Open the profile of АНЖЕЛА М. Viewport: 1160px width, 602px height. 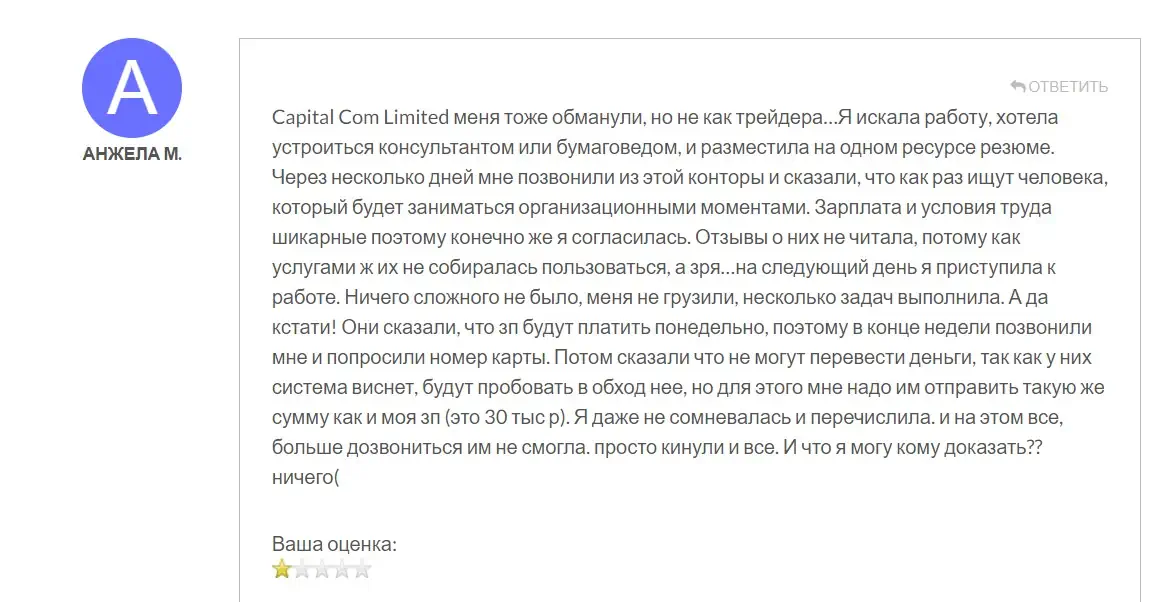coord(132,154)
